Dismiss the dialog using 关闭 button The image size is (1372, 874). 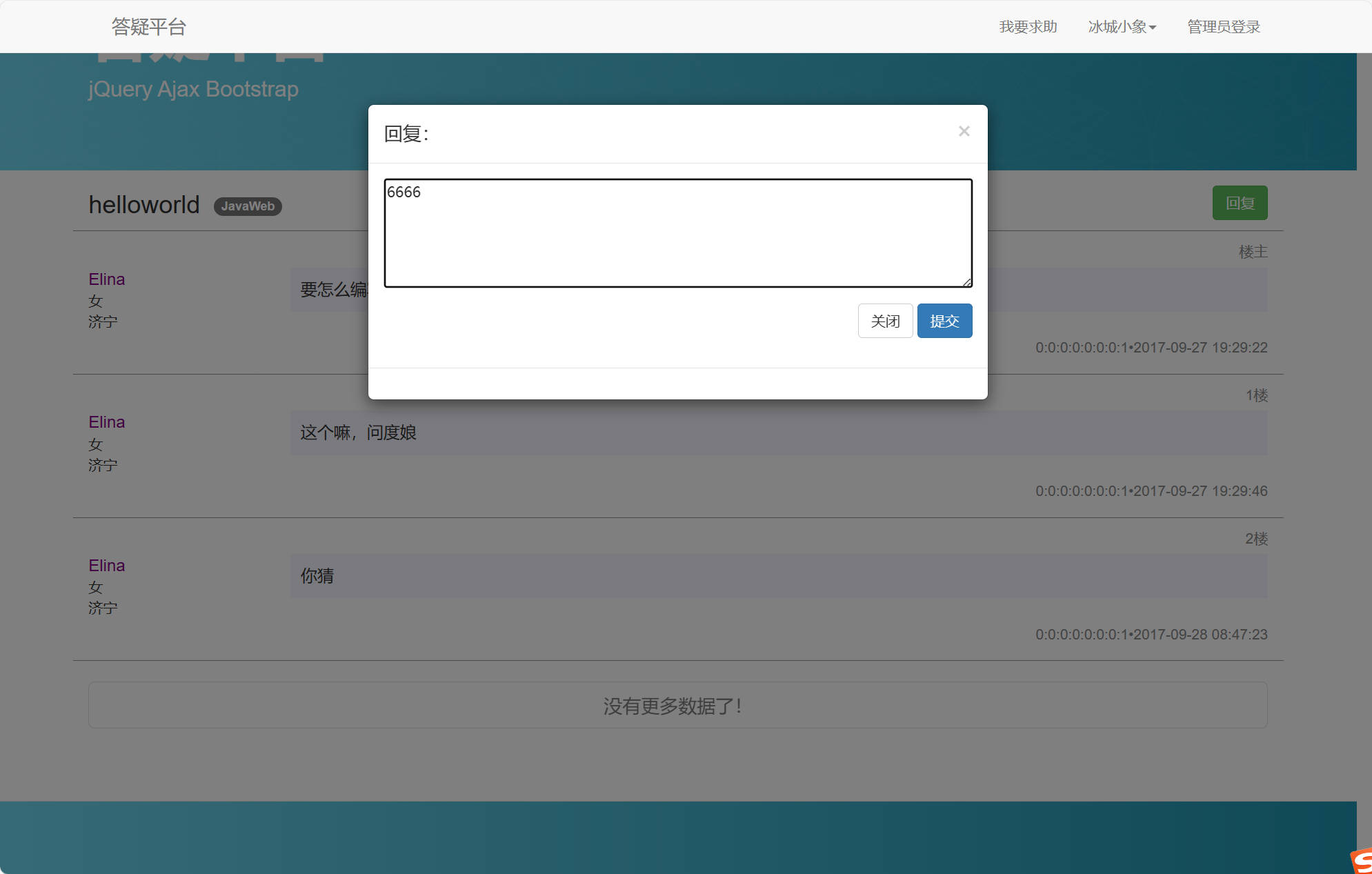point(885,320)
